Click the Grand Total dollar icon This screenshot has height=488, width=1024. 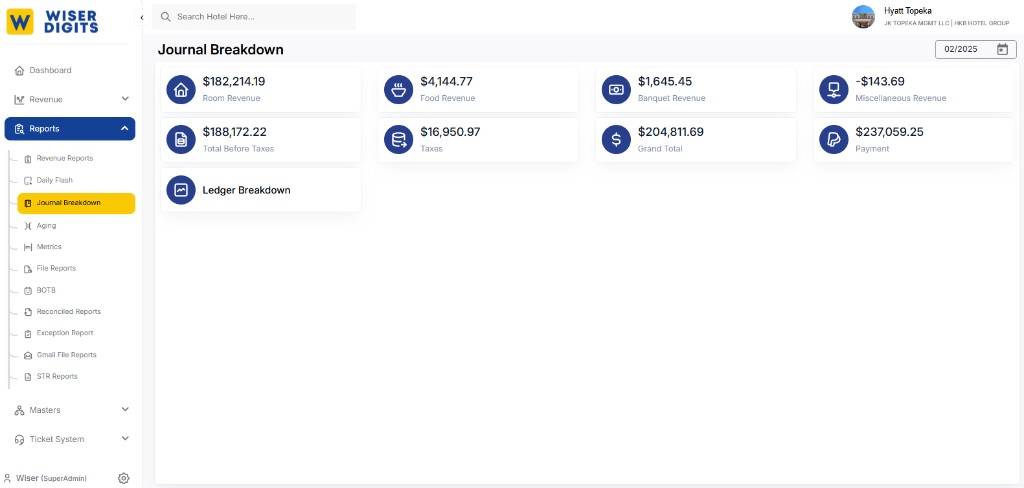coord(616,140)
